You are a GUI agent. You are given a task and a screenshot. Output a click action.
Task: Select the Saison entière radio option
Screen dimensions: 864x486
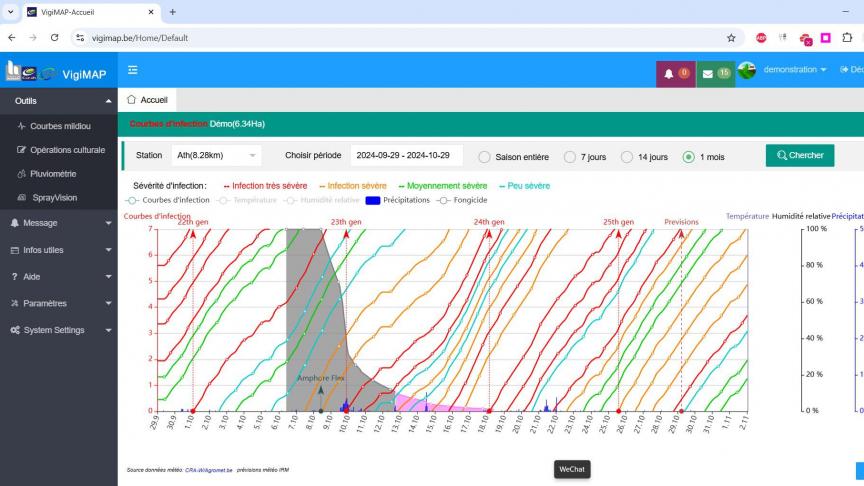tap(484, 157)
